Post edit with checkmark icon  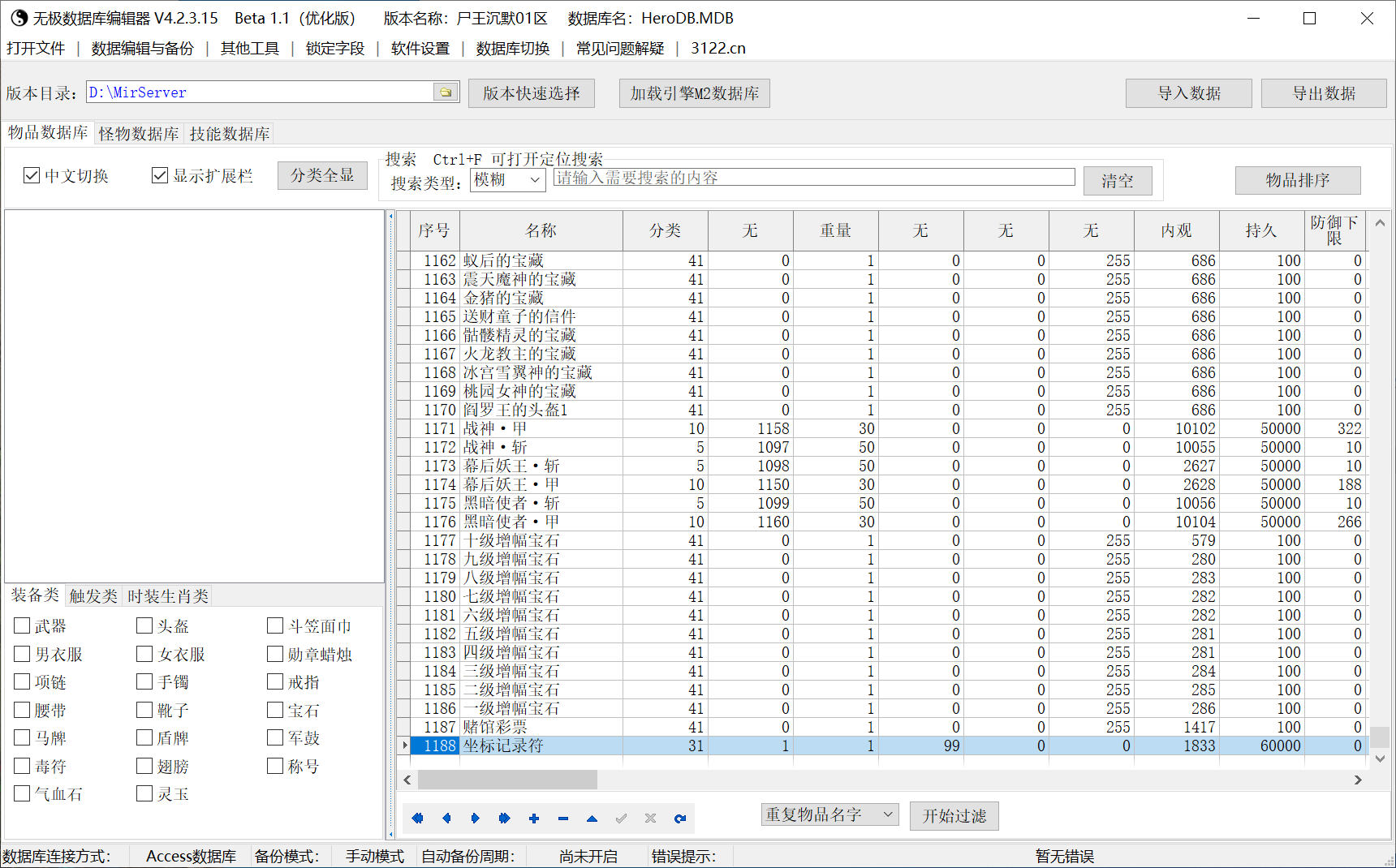point(622,819)
